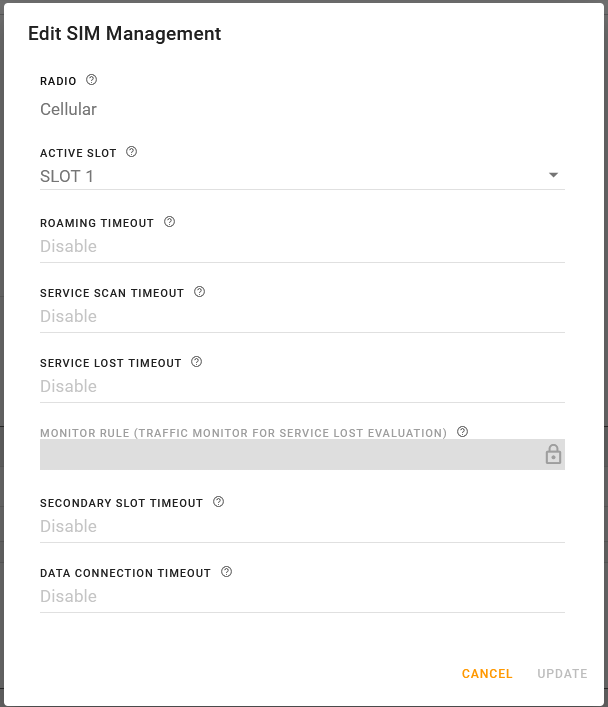
Task: Click the Monitor Rule help icon
Action: click(x=462, y=432)
